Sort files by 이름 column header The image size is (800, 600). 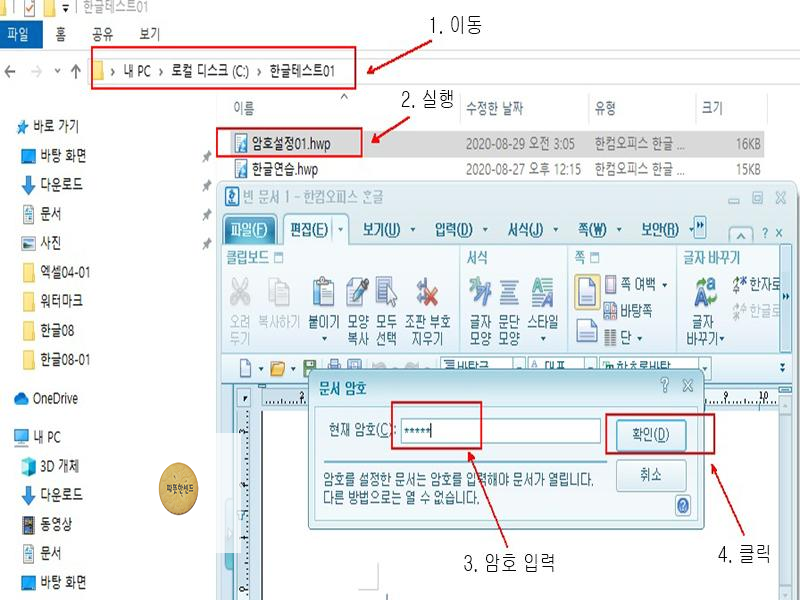tap(243, 108)
